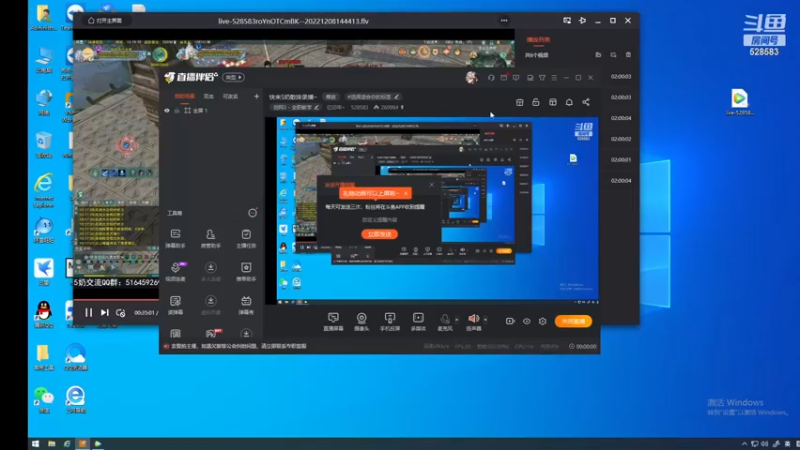Toggle the lock of the 全屏1 source
The width and height of the screenshot is (800, 450).
177,110
